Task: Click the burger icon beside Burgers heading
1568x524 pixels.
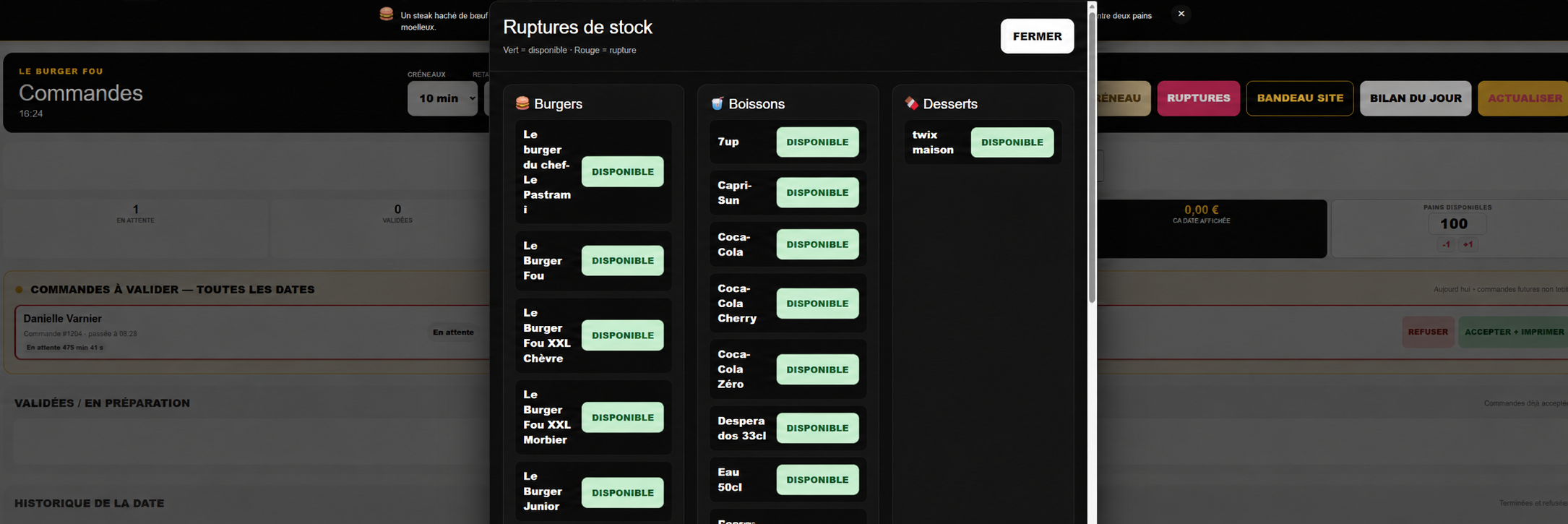Action: coord(522,103)
